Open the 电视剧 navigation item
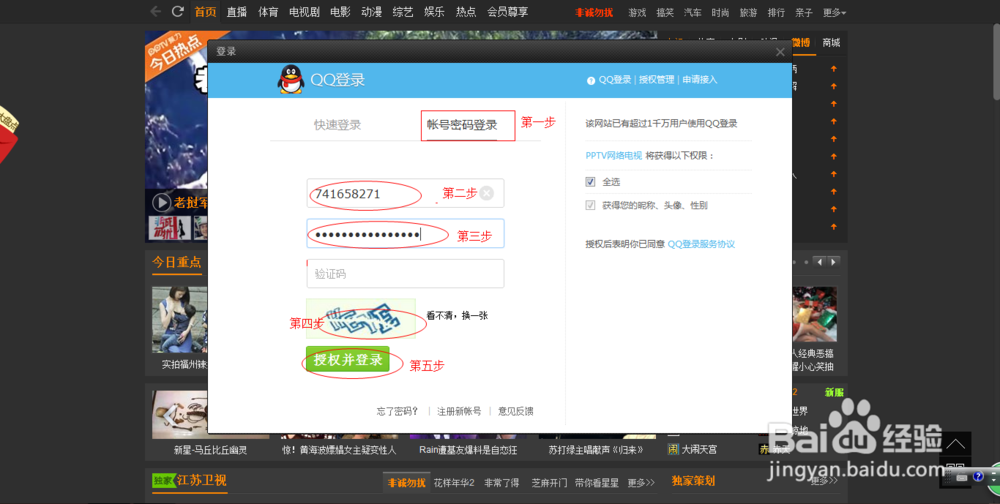Screen dimensions: 1000x504 (x=304, y=11)
